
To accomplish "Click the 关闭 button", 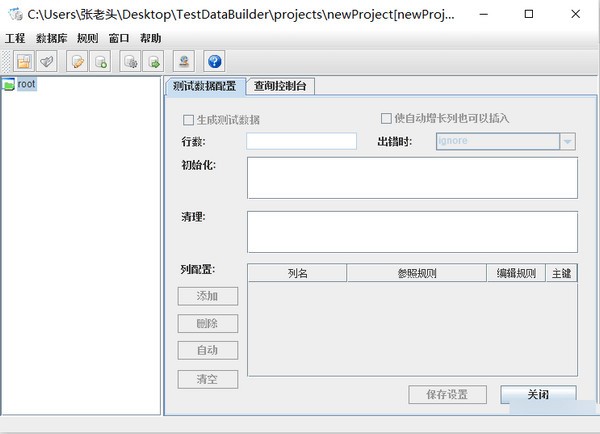I will pyautogui.click(x=538, y=394).
